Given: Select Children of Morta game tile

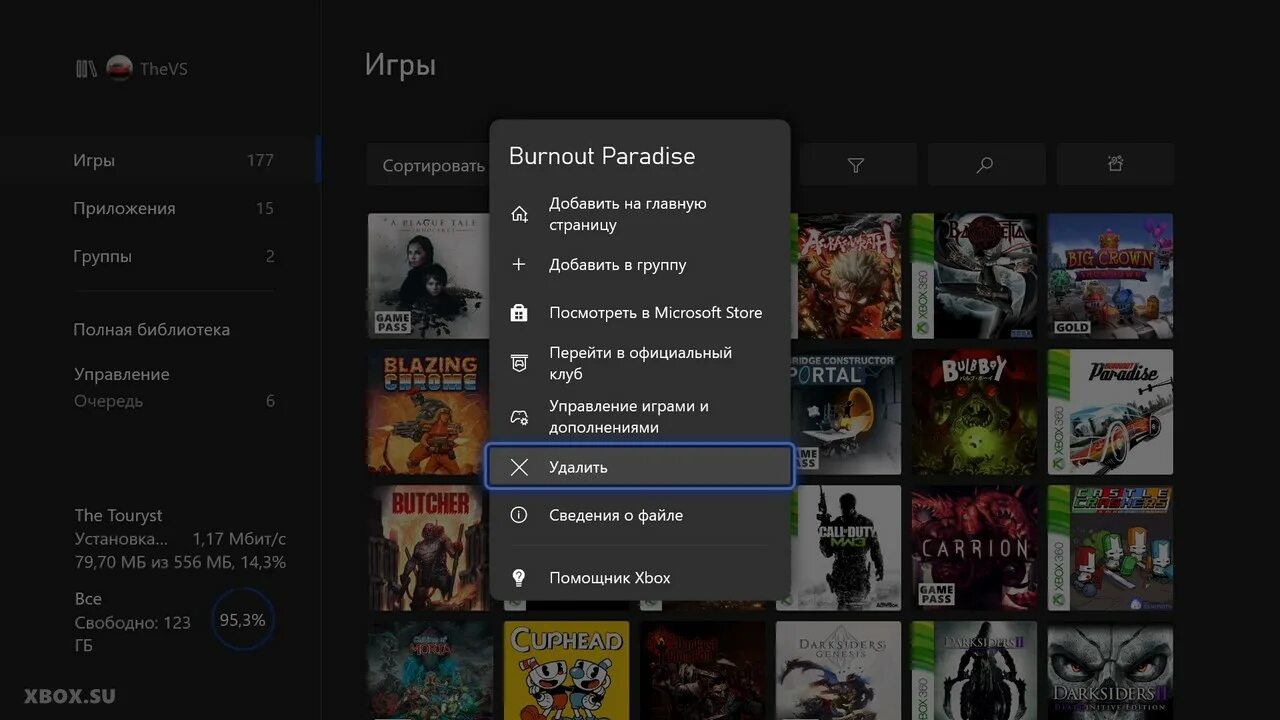Looking at the screenshot, I should click(x=429, y=670).
